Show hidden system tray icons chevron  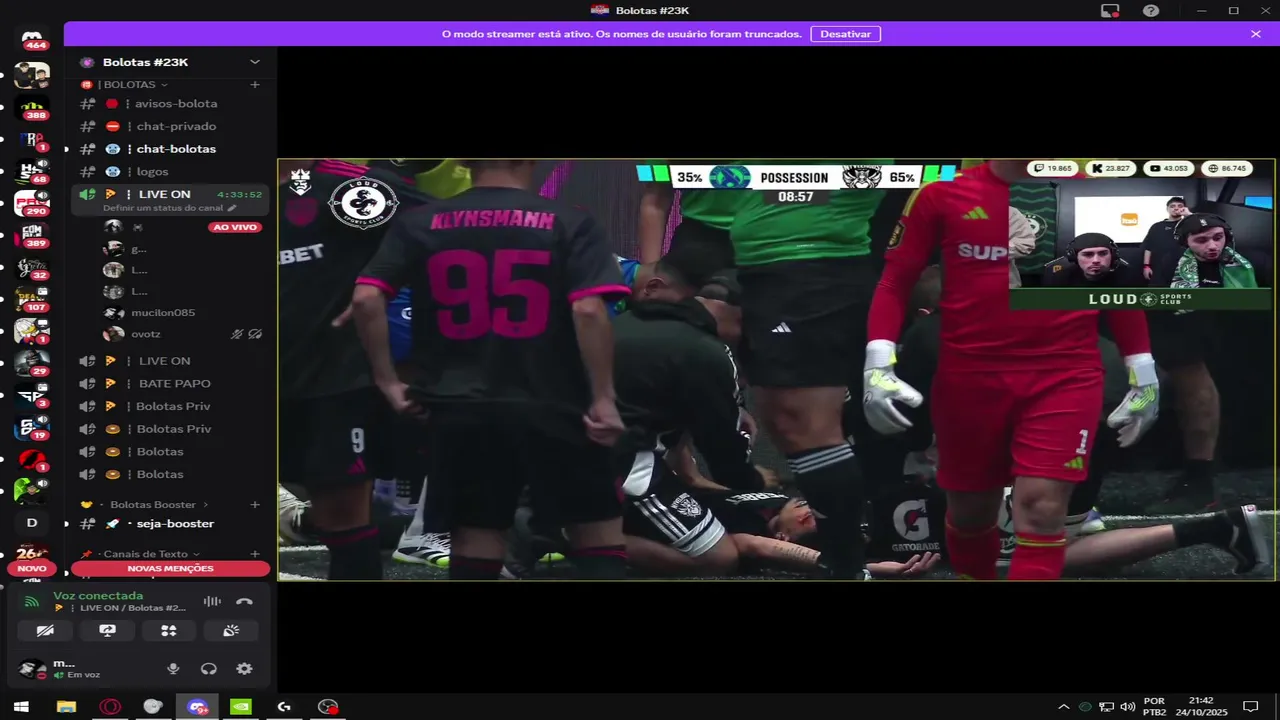click(x=1063, y=707)
